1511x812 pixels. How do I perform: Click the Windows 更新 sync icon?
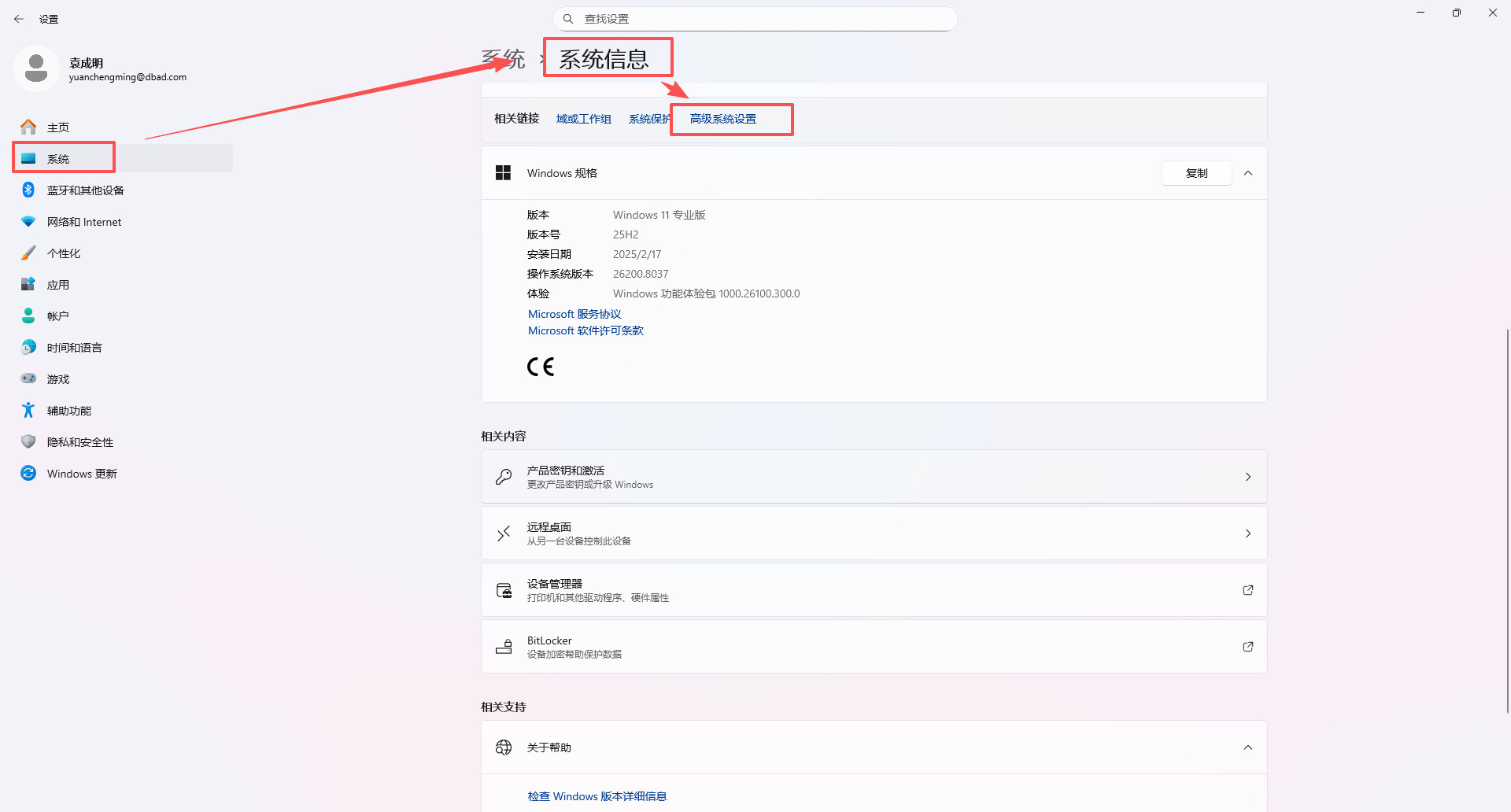click(x=28, y=473)
